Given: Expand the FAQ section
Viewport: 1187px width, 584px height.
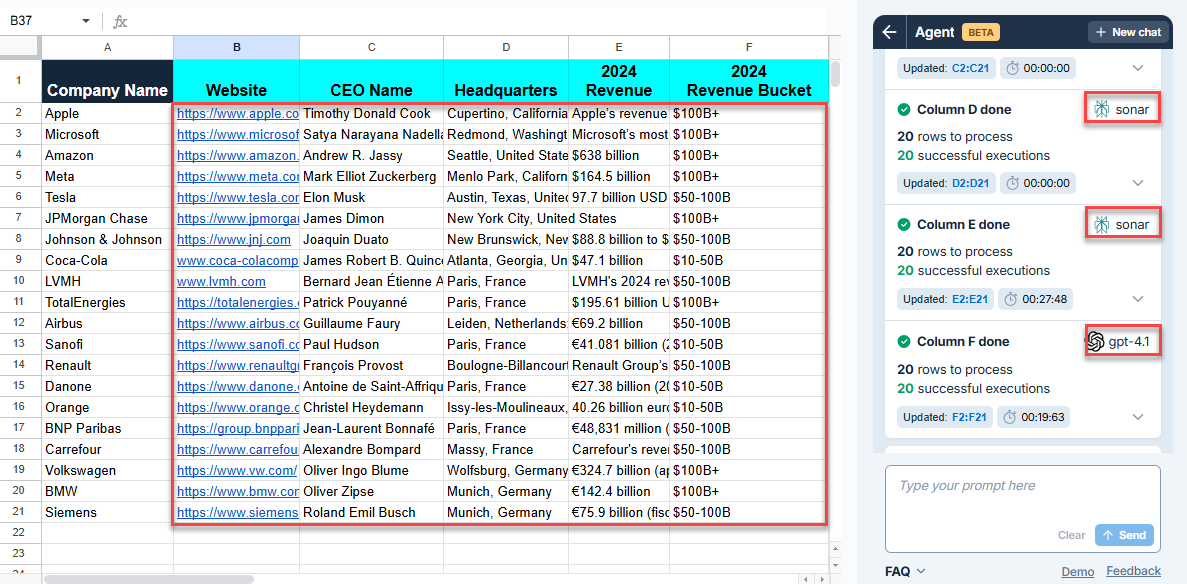Looking at the screenshot, I should pyautogui.click(x=905, y=571).
